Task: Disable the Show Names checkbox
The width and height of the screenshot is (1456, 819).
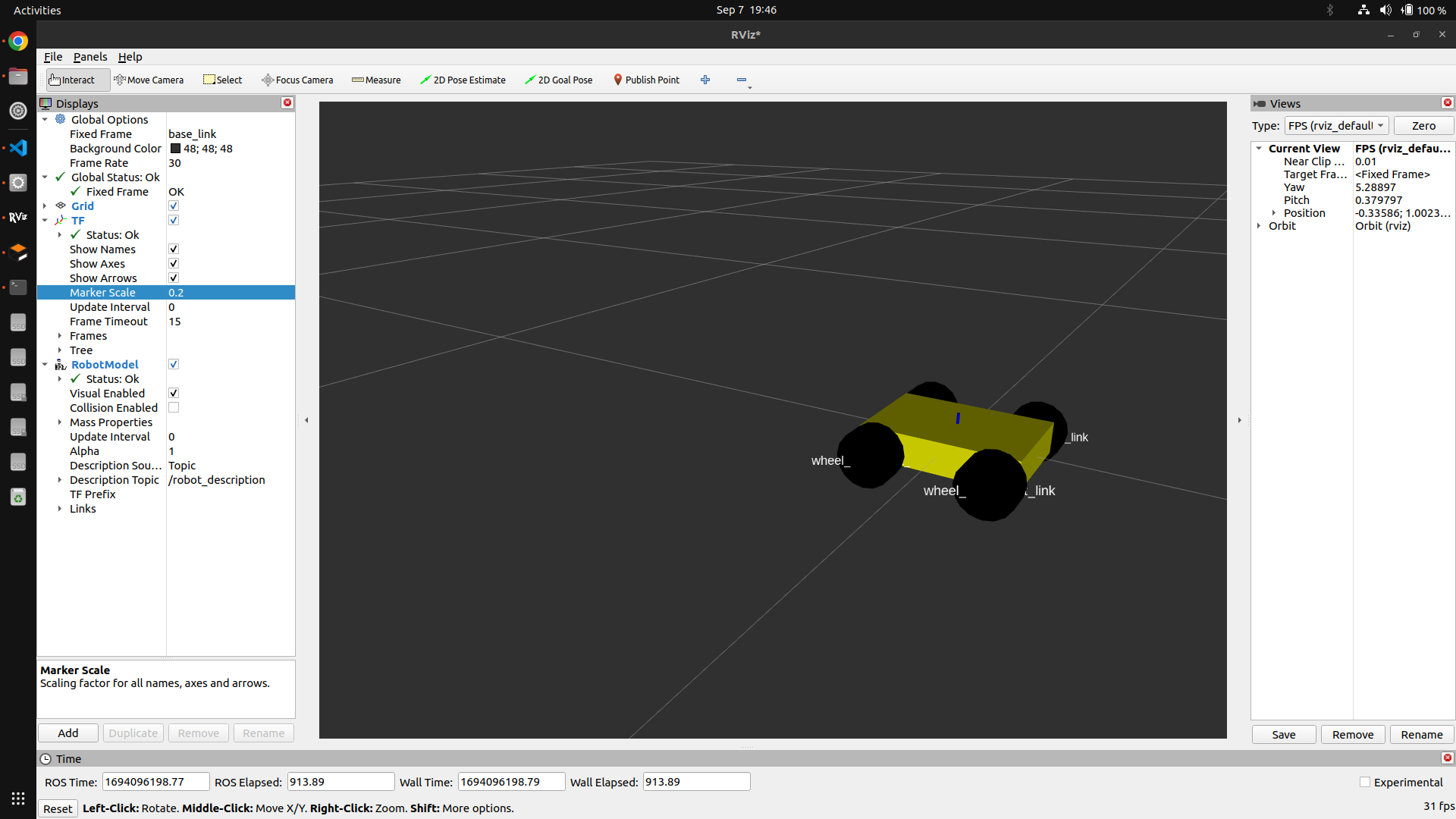Action: point(174,249)
